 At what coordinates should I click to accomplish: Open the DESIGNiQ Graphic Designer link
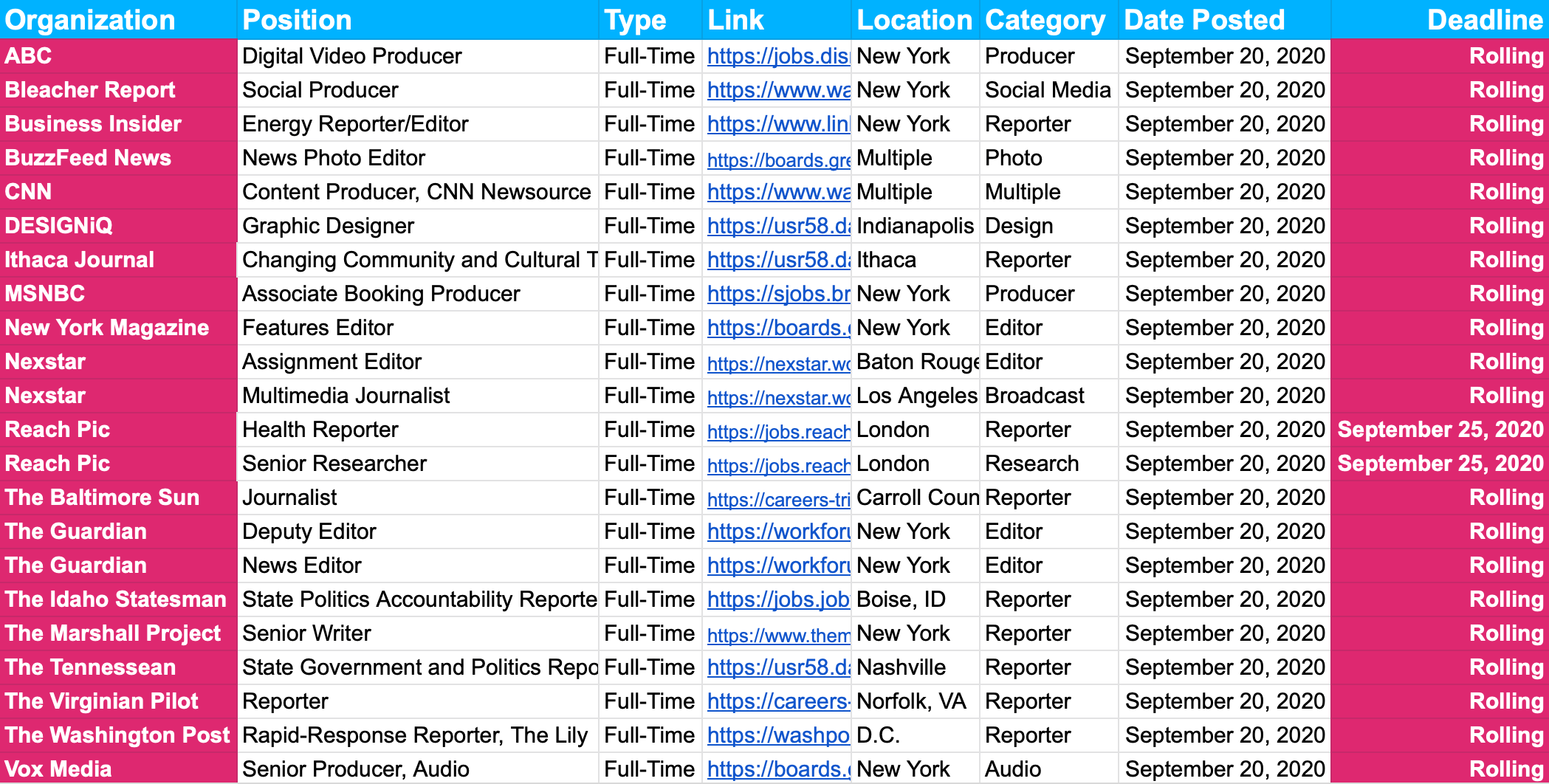click(x=777, y=226)
